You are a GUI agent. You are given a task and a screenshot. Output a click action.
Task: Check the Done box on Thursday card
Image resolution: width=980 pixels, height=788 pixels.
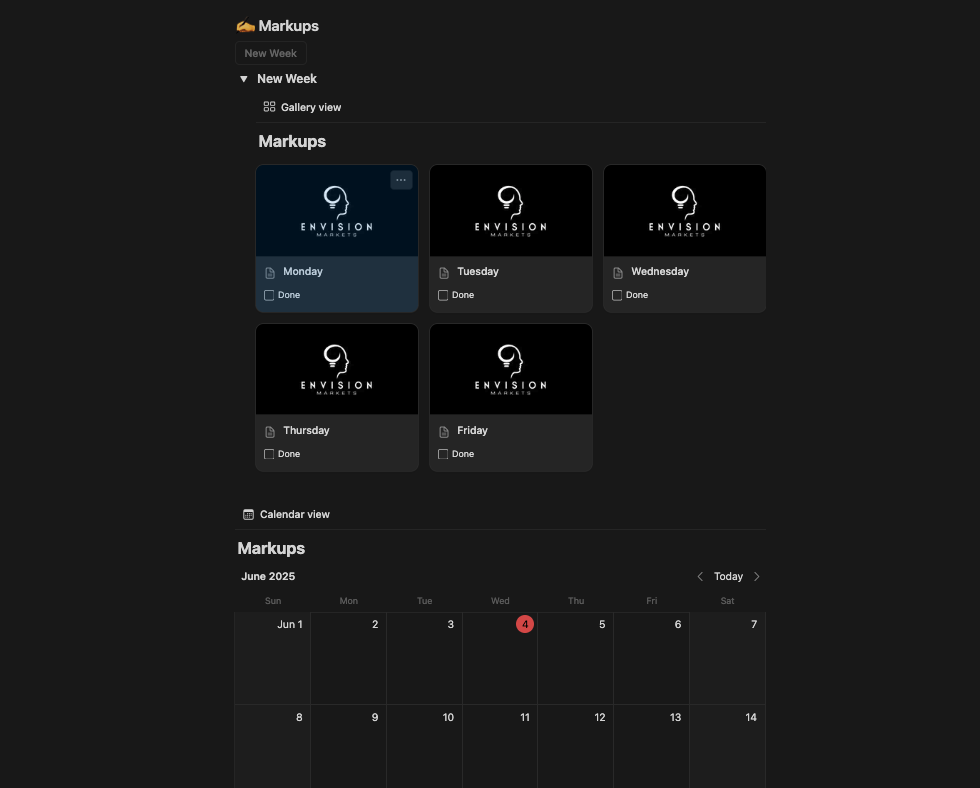click(269, 454)
